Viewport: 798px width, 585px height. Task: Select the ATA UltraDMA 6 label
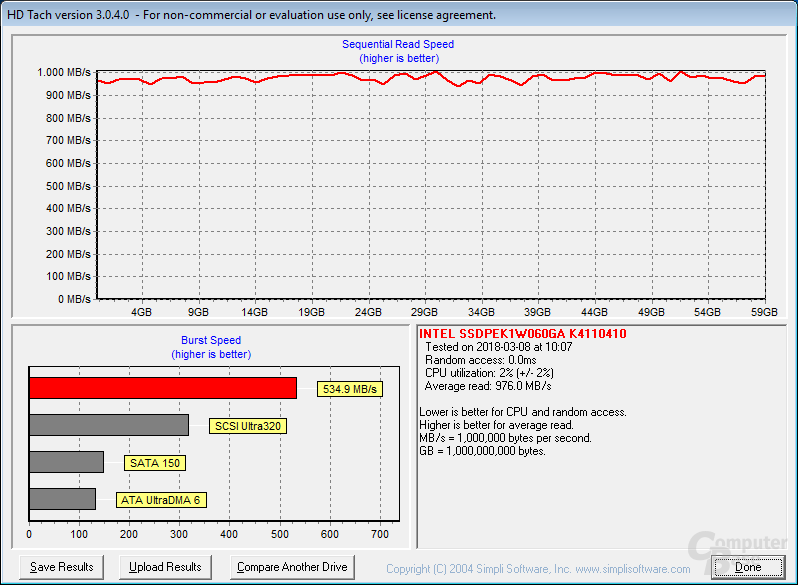[x=161, y=500]
